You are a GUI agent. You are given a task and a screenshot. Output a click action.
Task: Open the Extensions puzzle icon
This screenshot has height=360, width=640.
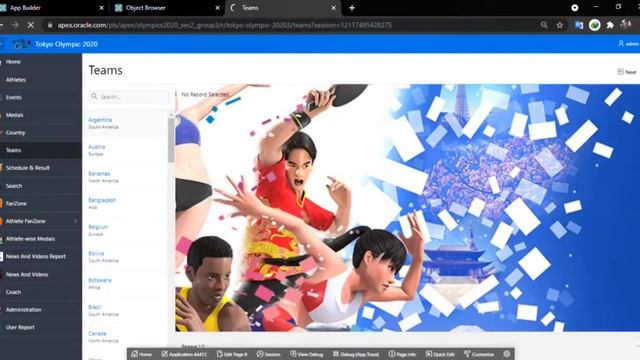610,25
